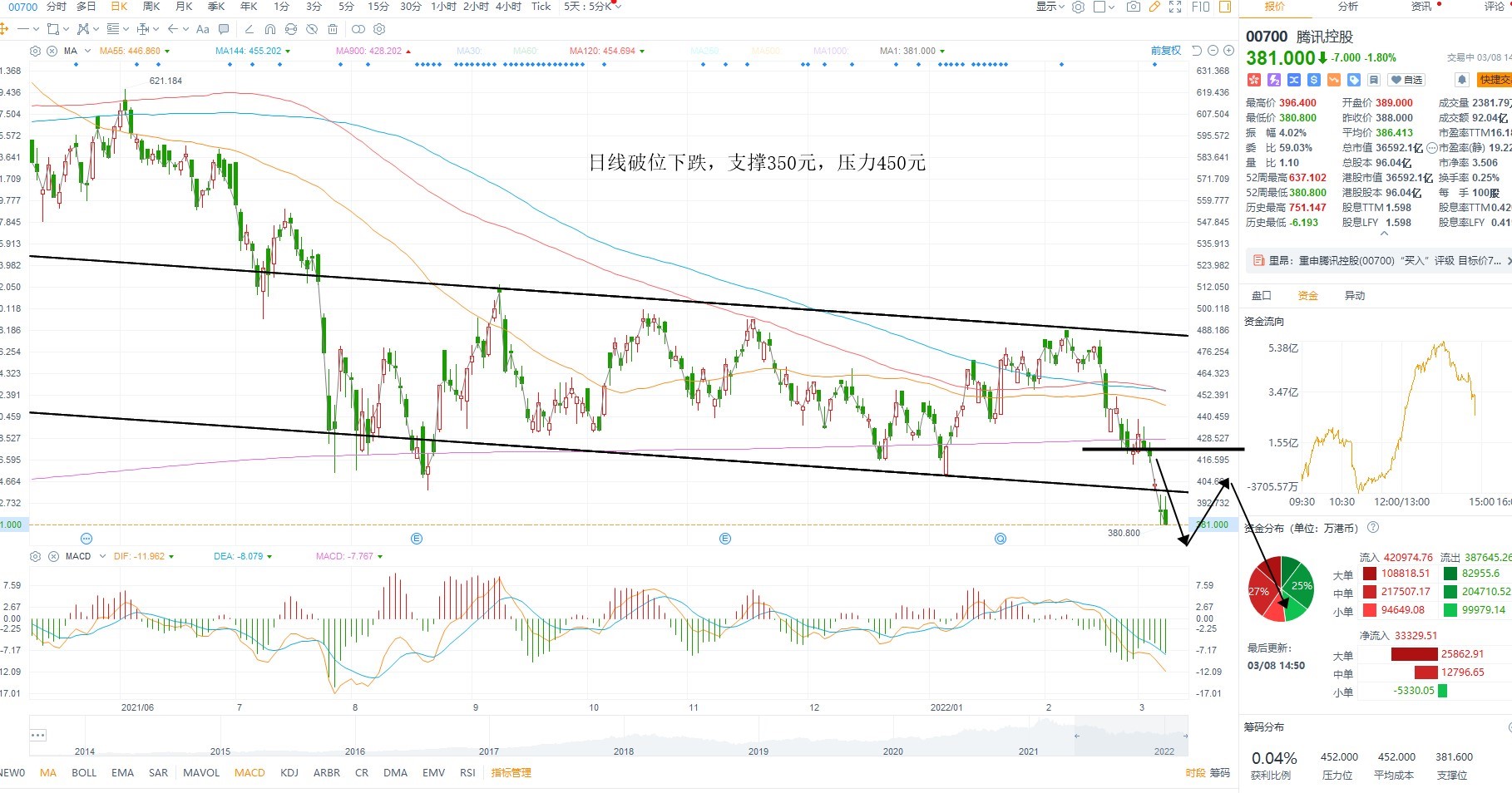Open 指标管理 indicator management link
The image size is (1512, 793).
pos(511,773)
